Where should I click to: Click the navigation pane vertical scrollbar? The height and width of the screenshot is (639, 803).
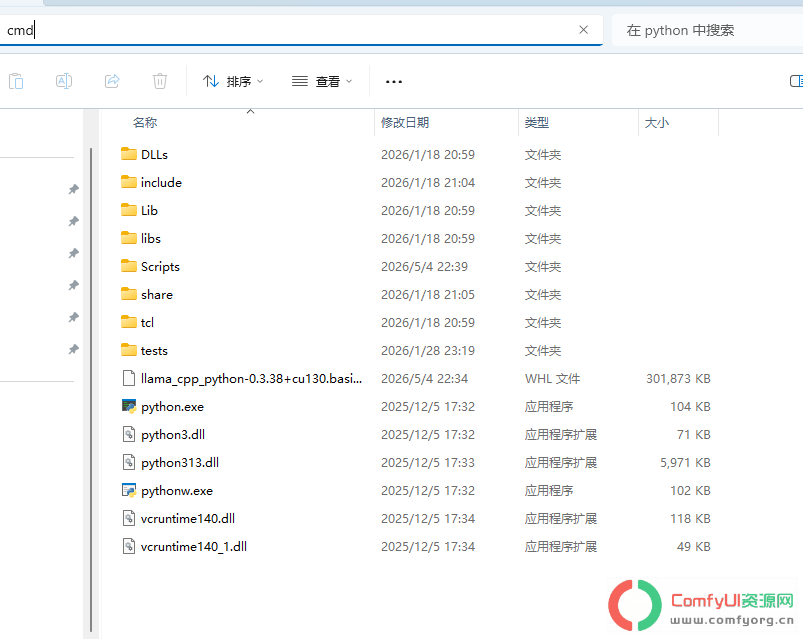(91, 389)
